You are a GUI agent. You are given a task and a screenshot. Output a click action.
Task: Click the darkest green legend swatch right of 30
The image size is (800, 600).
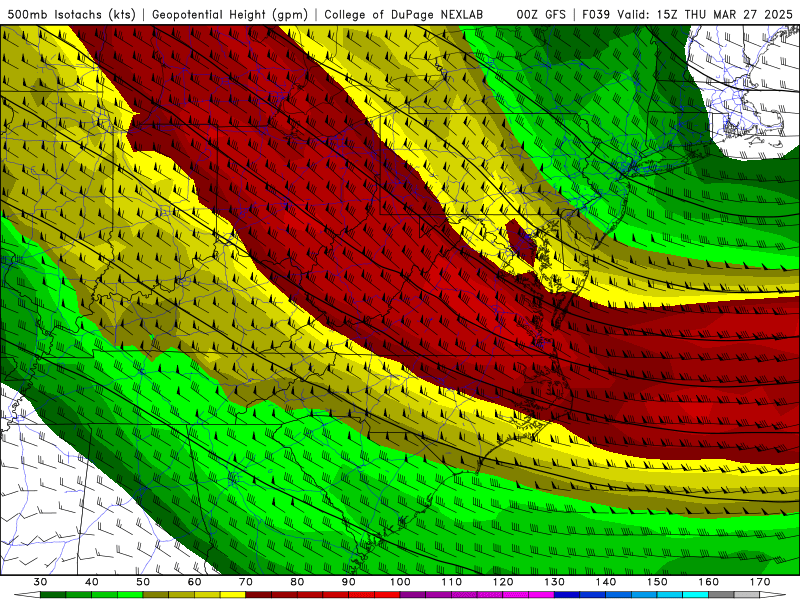pos(53,595)
